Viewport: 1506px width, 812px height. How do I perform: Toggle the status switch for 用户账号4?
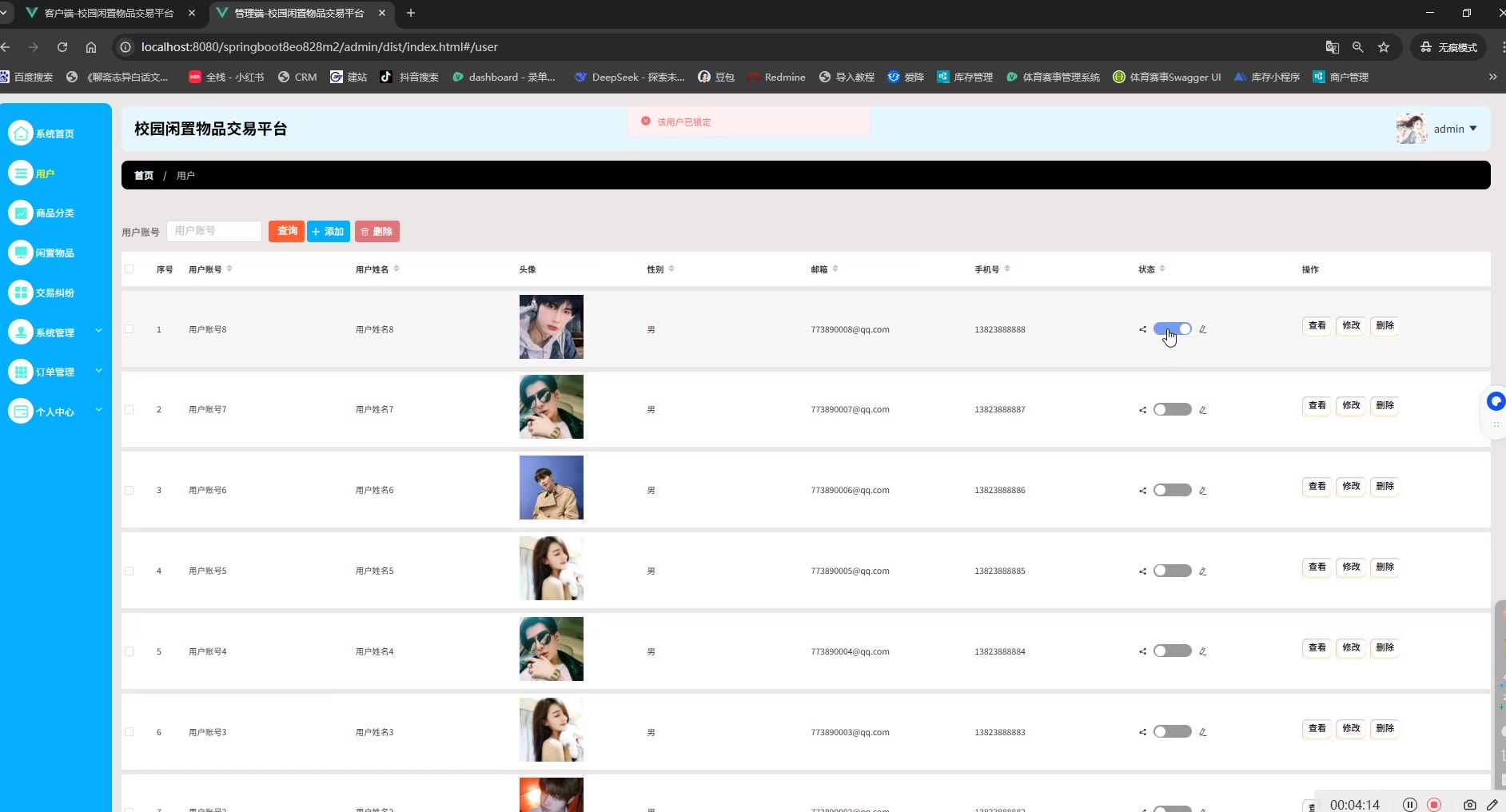(1173, 651)
